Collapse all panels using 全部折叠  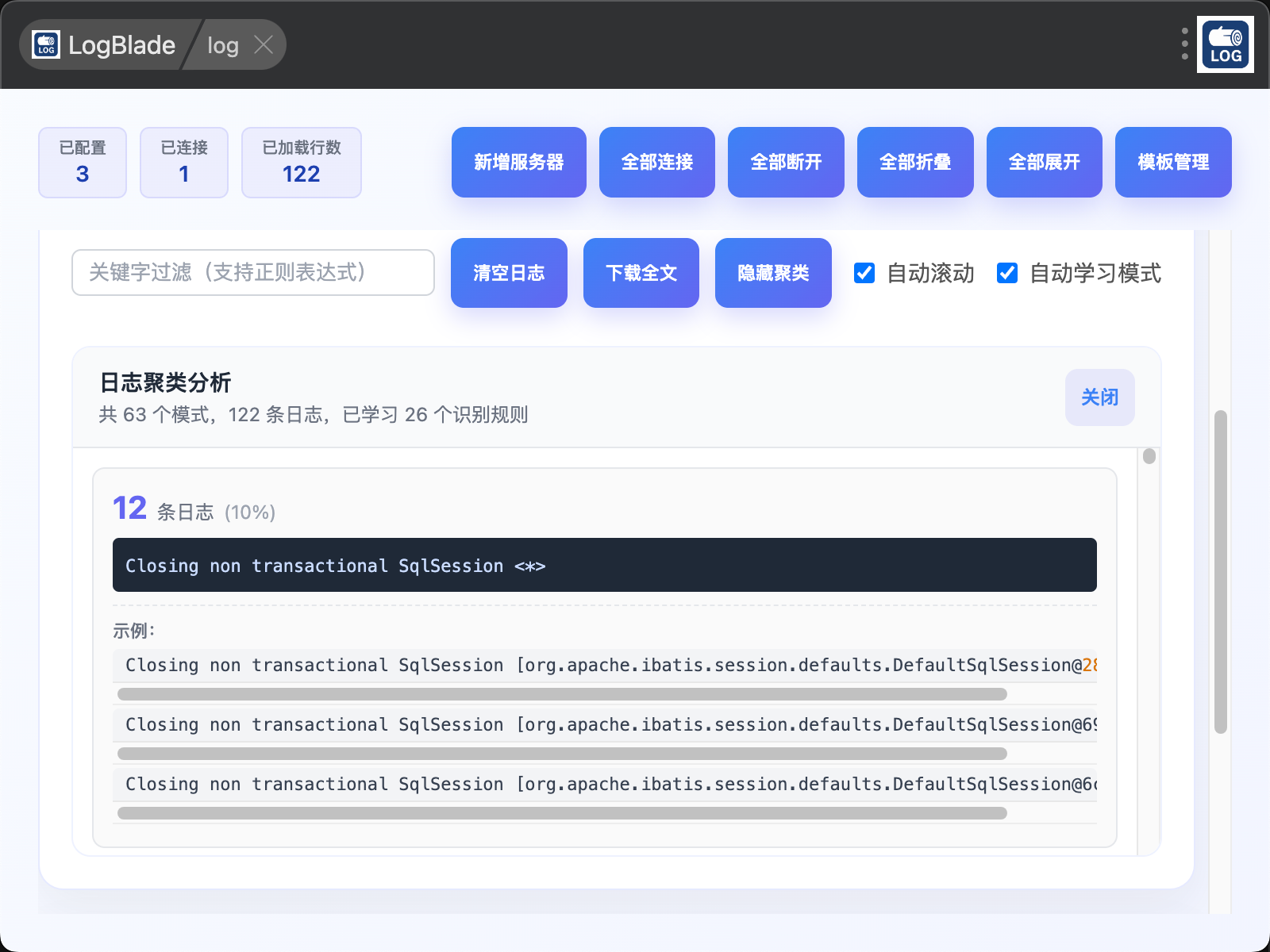(x=915, y=162)
